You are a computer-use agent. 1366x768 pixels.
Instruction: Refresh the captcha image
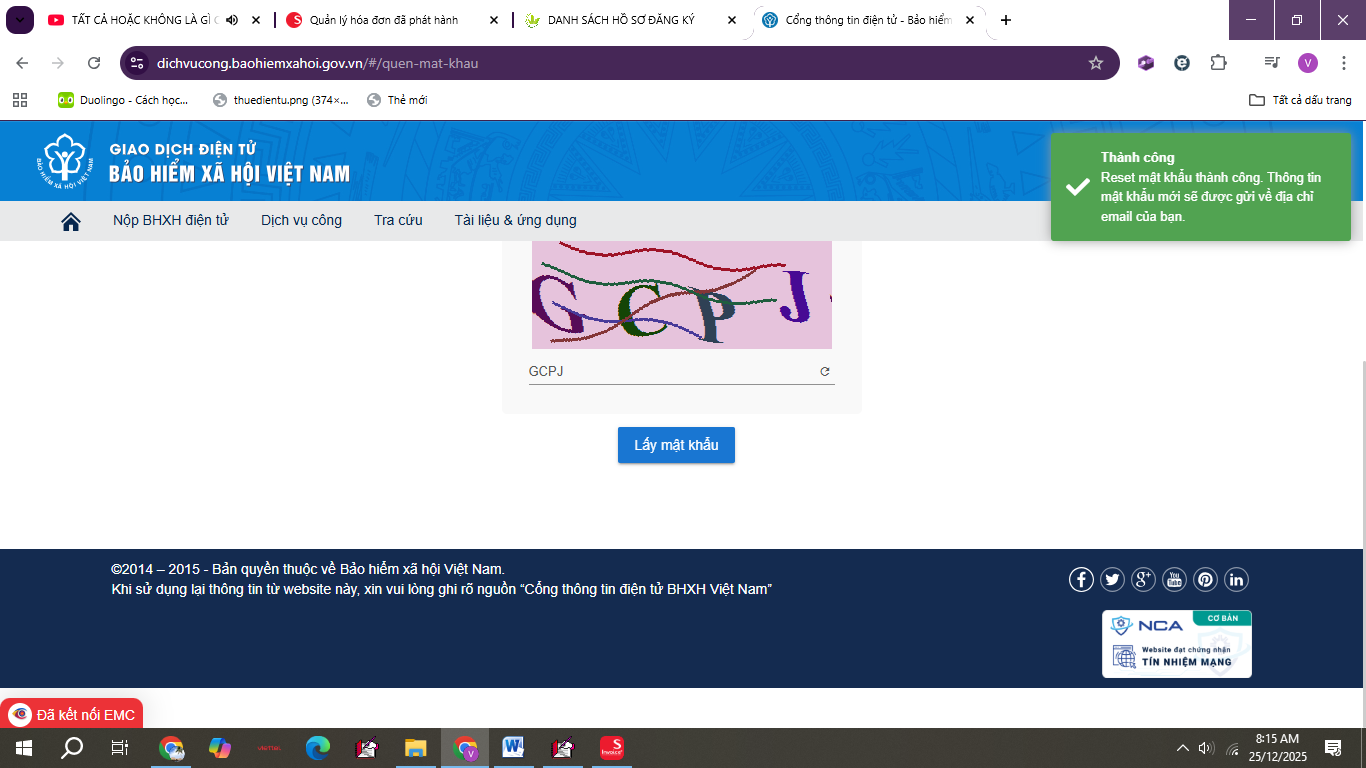point(825,372)
